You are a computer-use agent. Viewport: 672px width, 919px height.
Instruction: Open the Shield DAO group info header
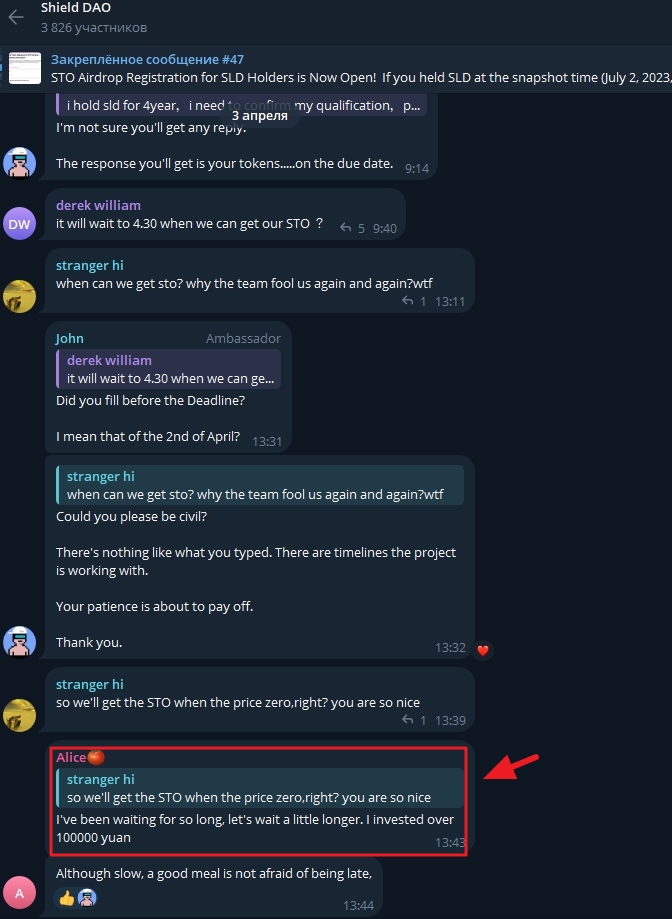tap(94, 17)
